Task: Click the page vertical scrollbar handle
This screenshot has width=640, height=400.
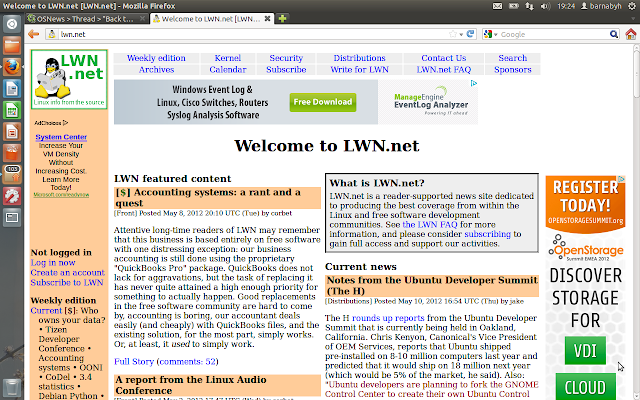Action: coord(636,73)
